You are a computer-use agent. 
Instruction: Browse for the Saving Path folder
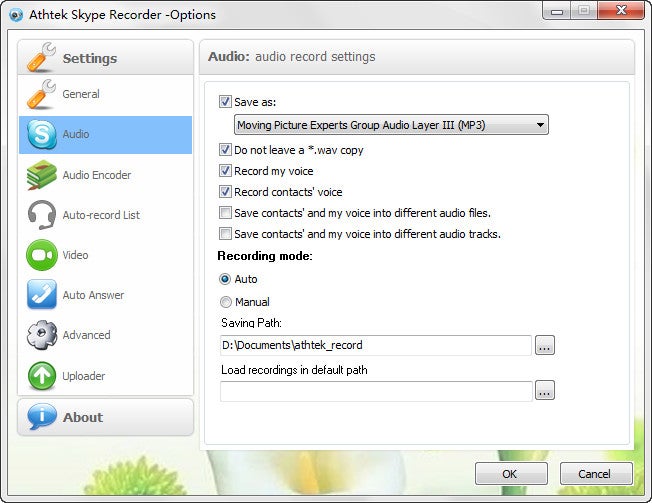[x=545, y=345]
